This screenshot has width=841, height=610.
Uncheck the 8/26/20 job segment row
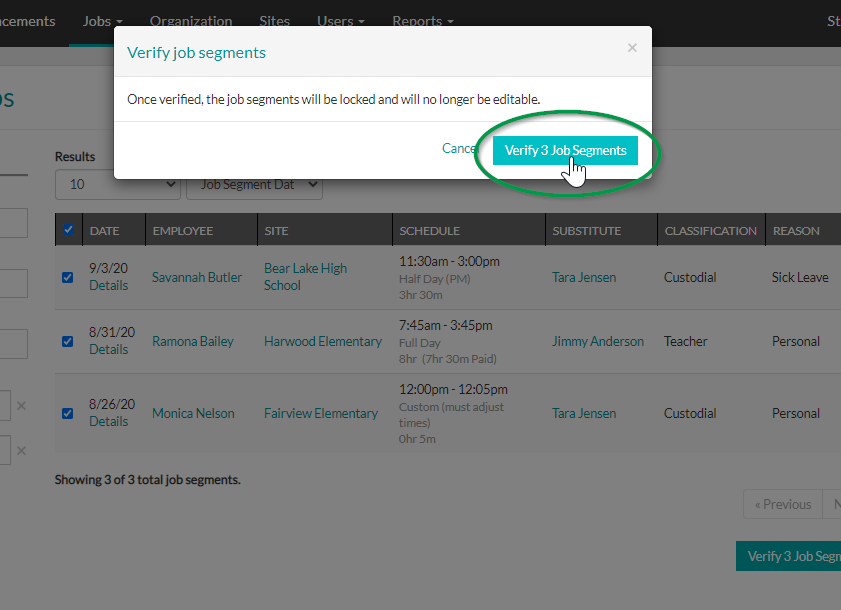[x=67, y=413]
